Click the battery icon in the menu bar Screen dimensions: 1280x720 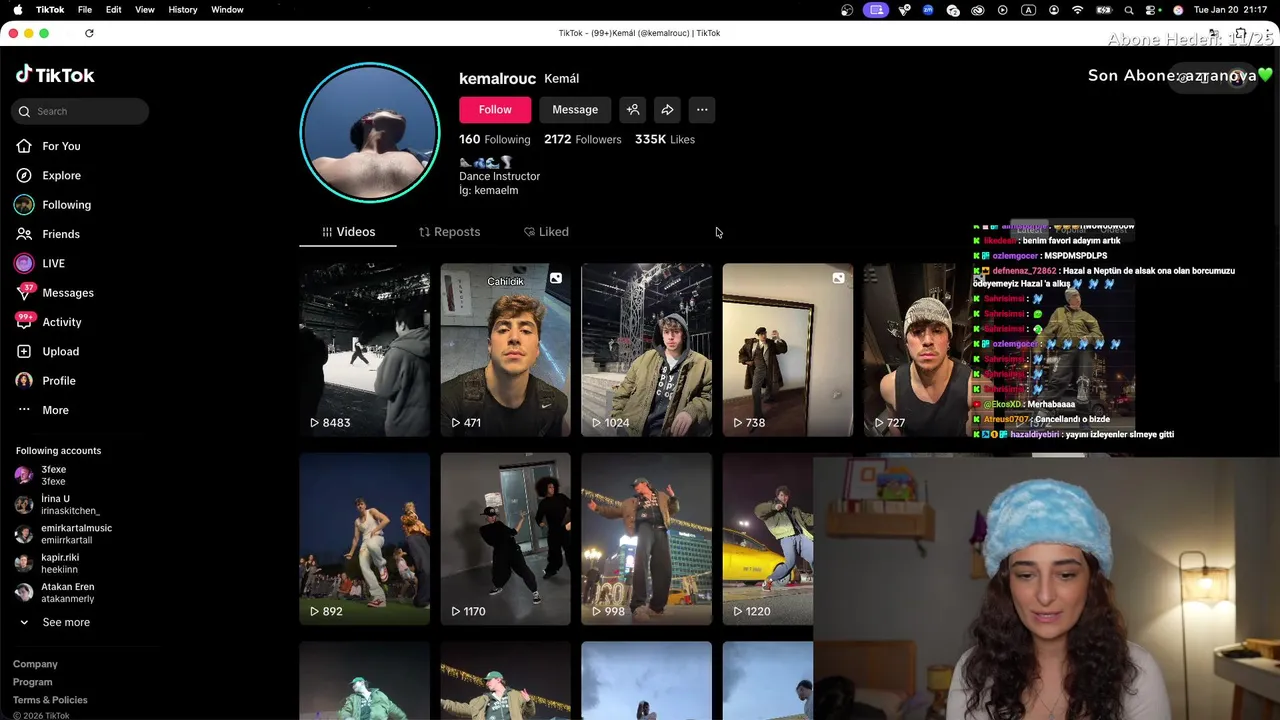pyautogui.click(x=1104, y=10)
